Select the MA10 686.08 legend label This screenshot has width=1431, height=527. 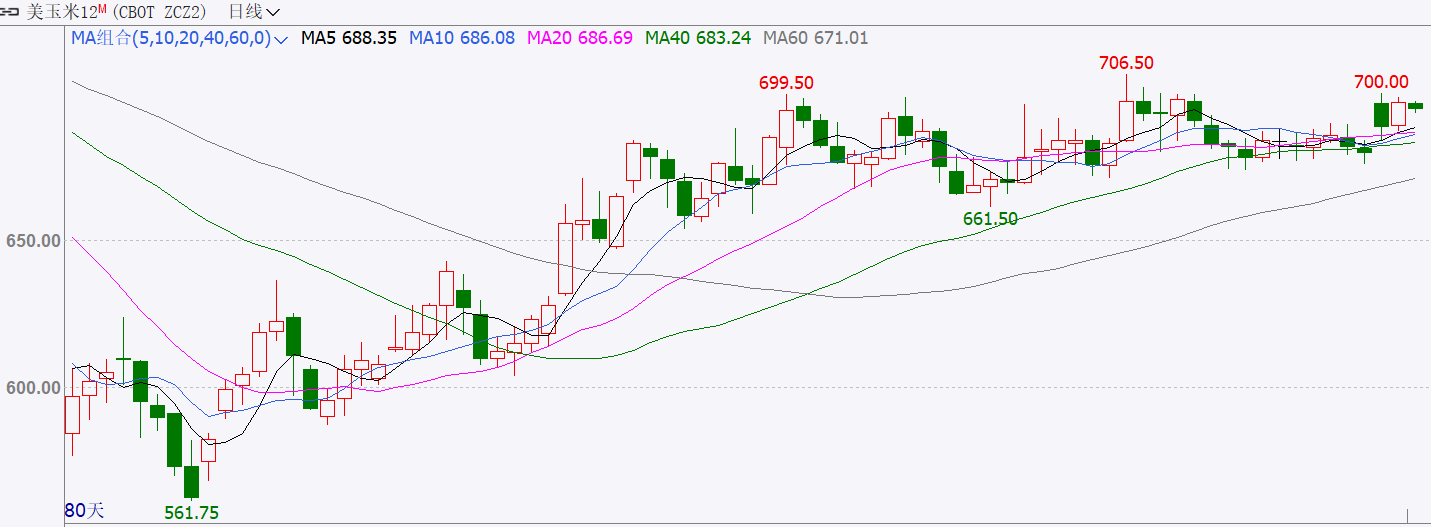[x=462, y=38]
